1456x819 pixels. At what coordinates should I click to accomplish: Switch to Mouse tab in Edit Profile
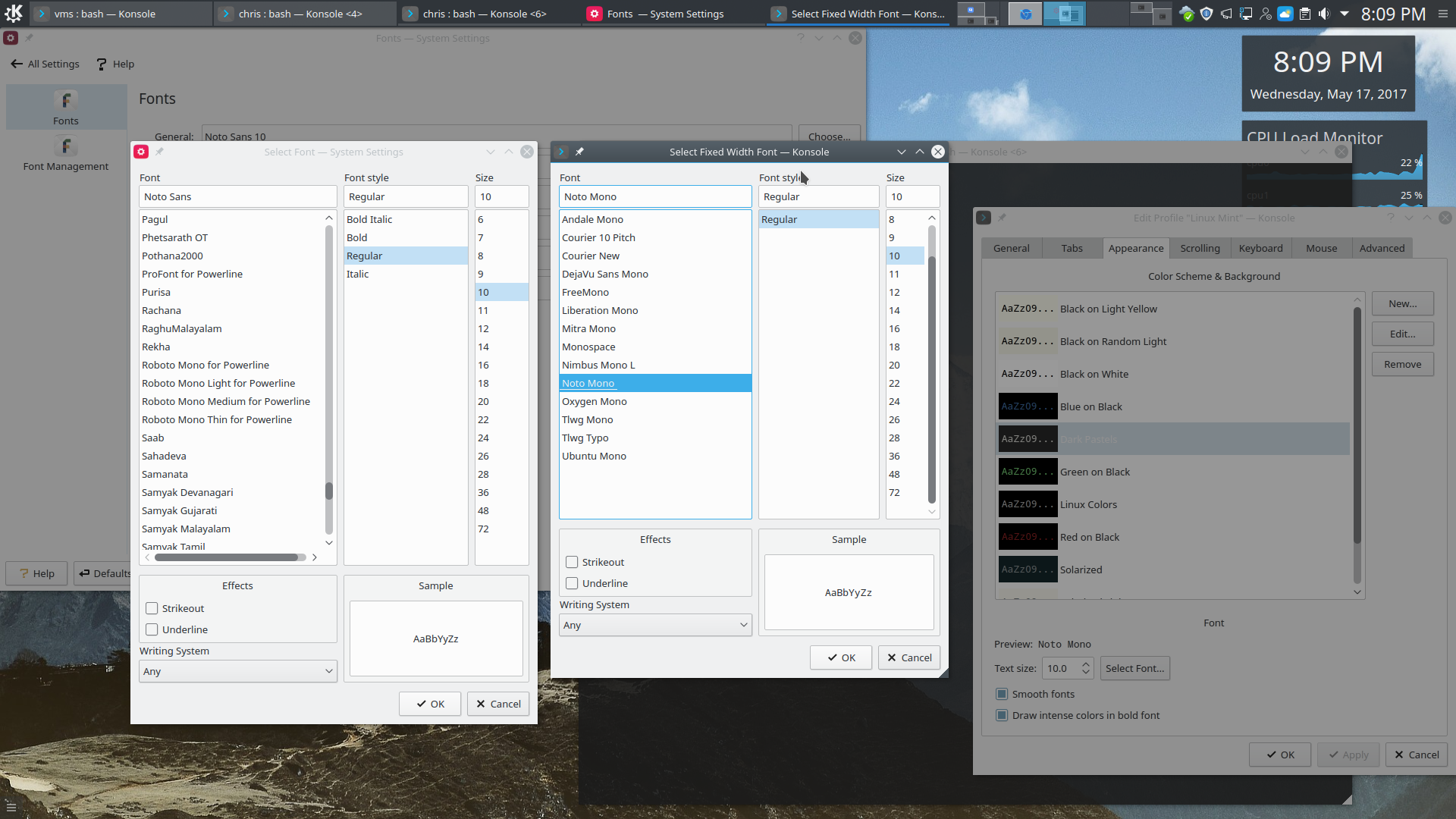pyautogui.click(x=1321, y=248)
